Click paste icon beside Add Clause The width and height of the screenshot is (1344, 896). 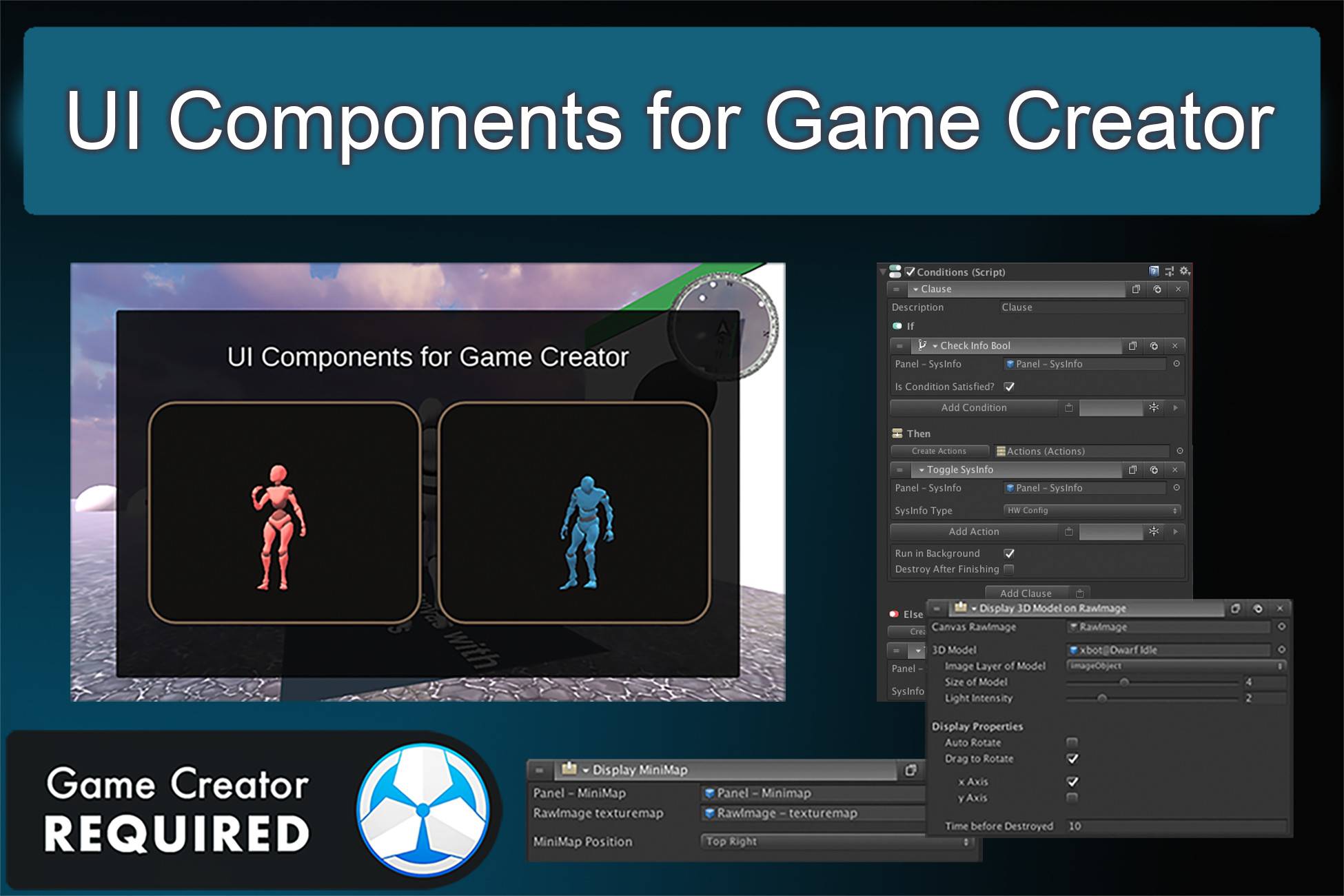tap(1080, 593)
